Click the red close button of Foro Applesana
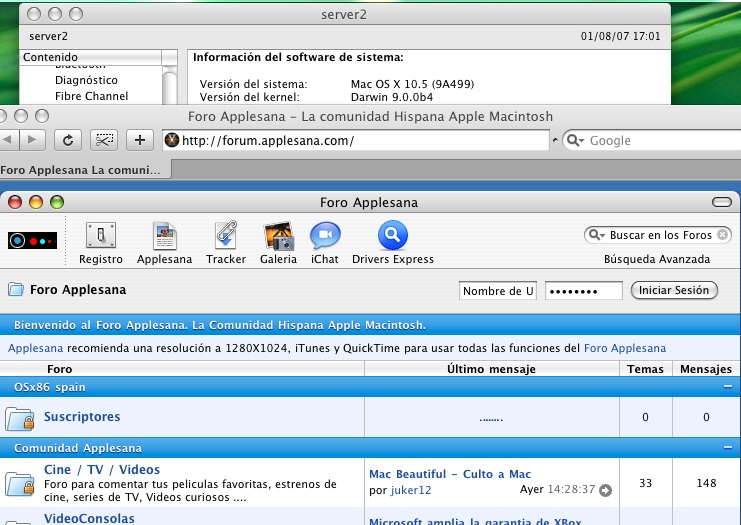This screenshot has width=741, height=525. pos(15,202)
